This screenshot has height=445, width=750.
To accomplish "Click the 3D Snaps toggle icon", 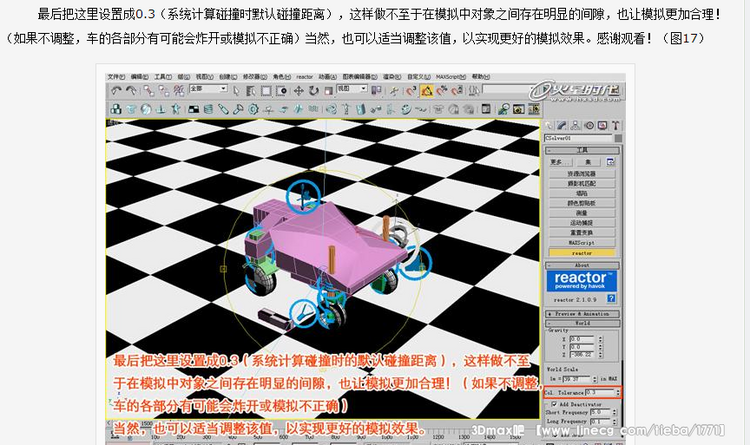I will click(x=411, y=90).
